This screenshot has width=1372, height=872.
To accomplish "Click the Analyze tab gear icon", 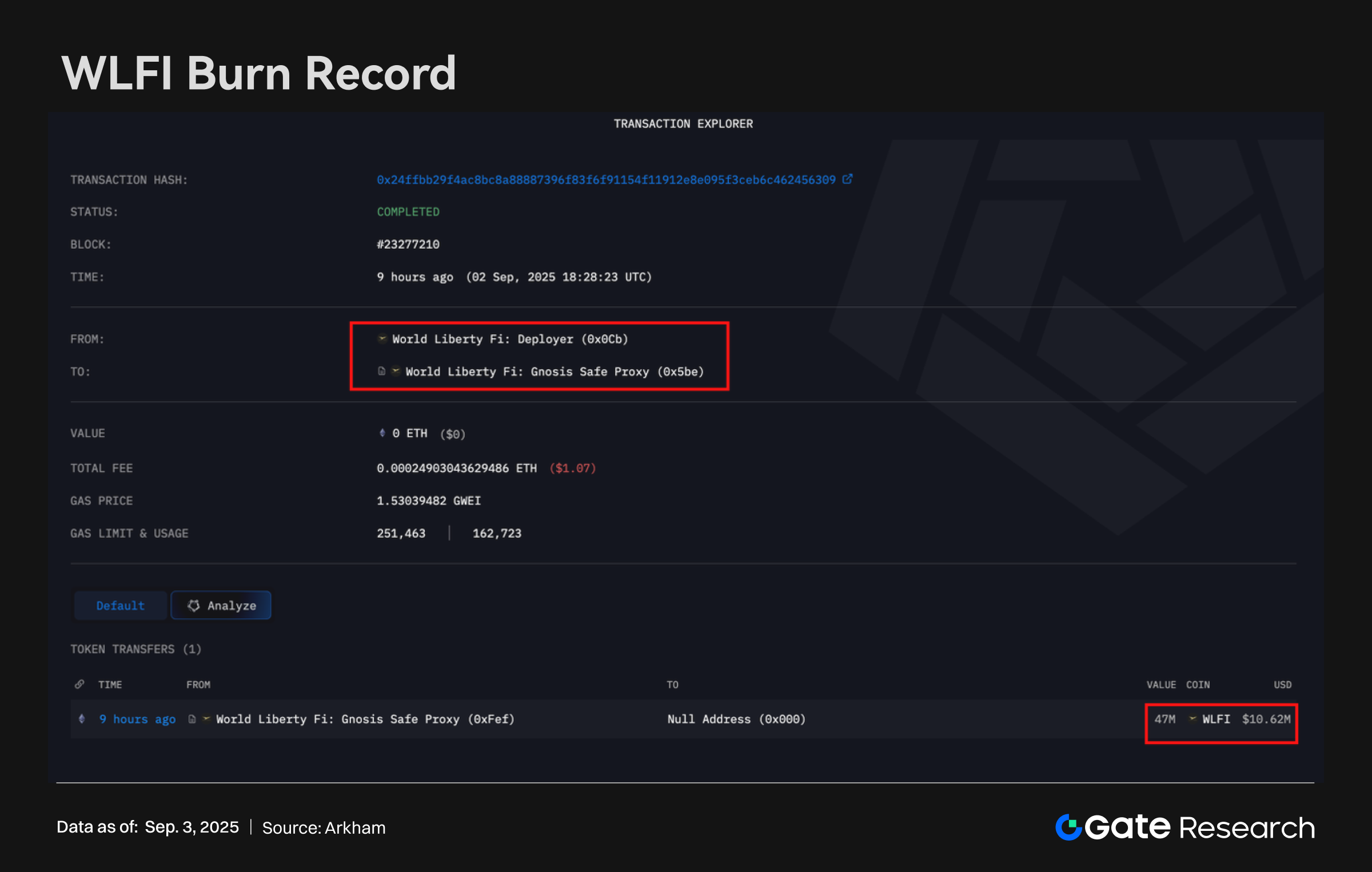I will tap(194, 605).
